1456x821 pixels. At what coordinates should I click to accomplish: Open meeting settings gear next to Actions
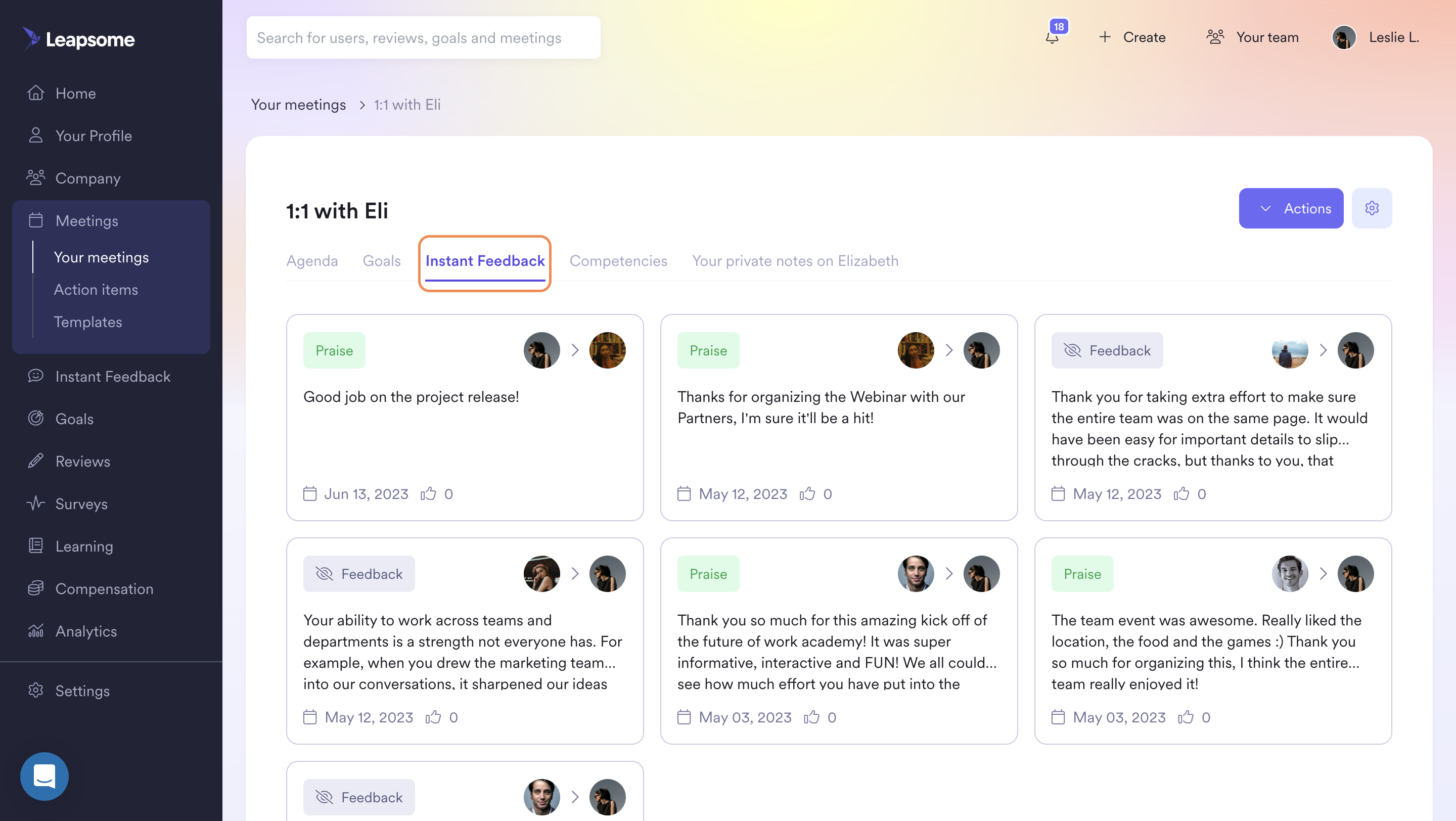point(1372,208)
